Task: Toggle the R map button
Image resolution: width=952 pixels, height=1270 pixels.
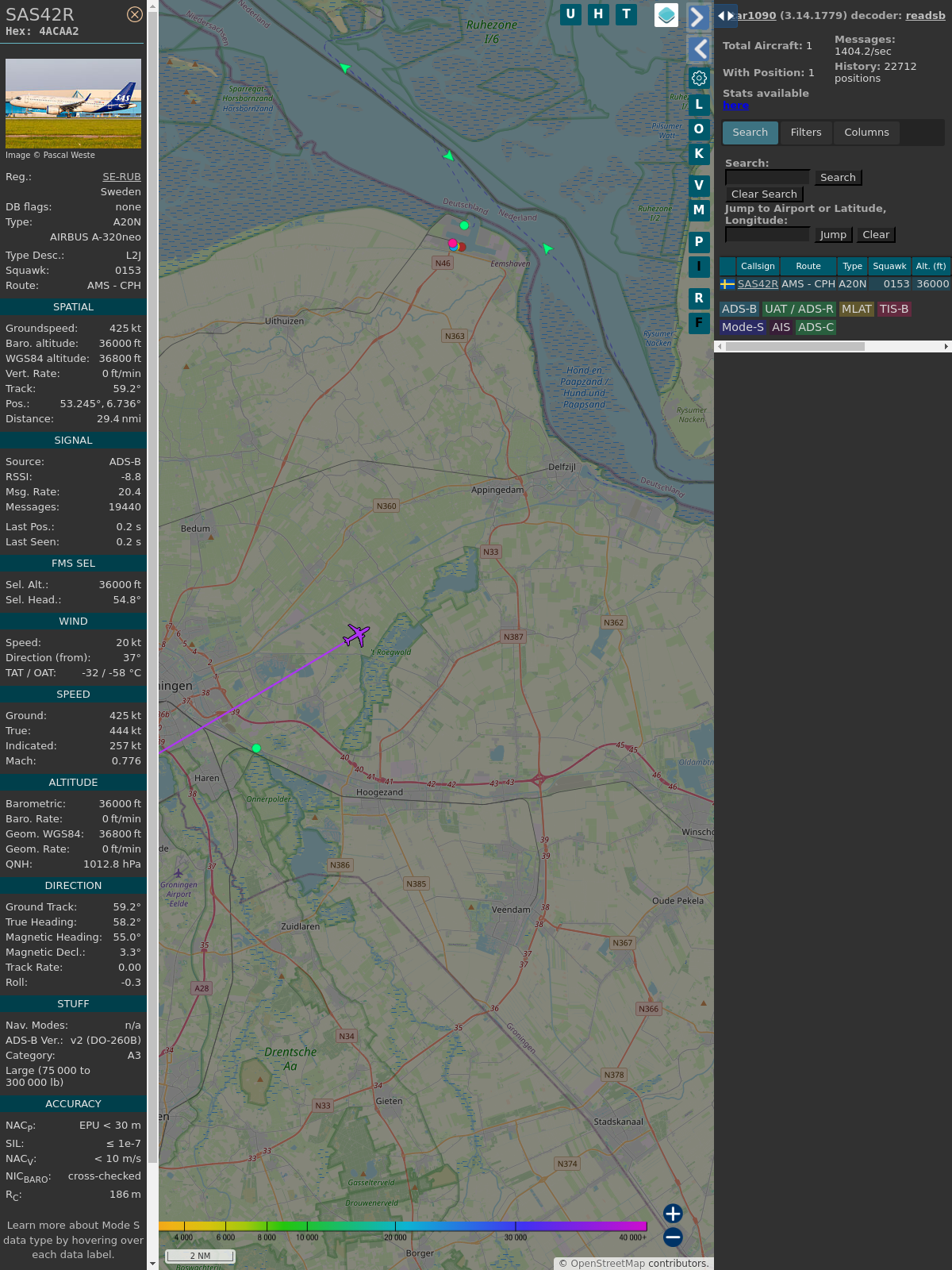Action: [699, 298]
